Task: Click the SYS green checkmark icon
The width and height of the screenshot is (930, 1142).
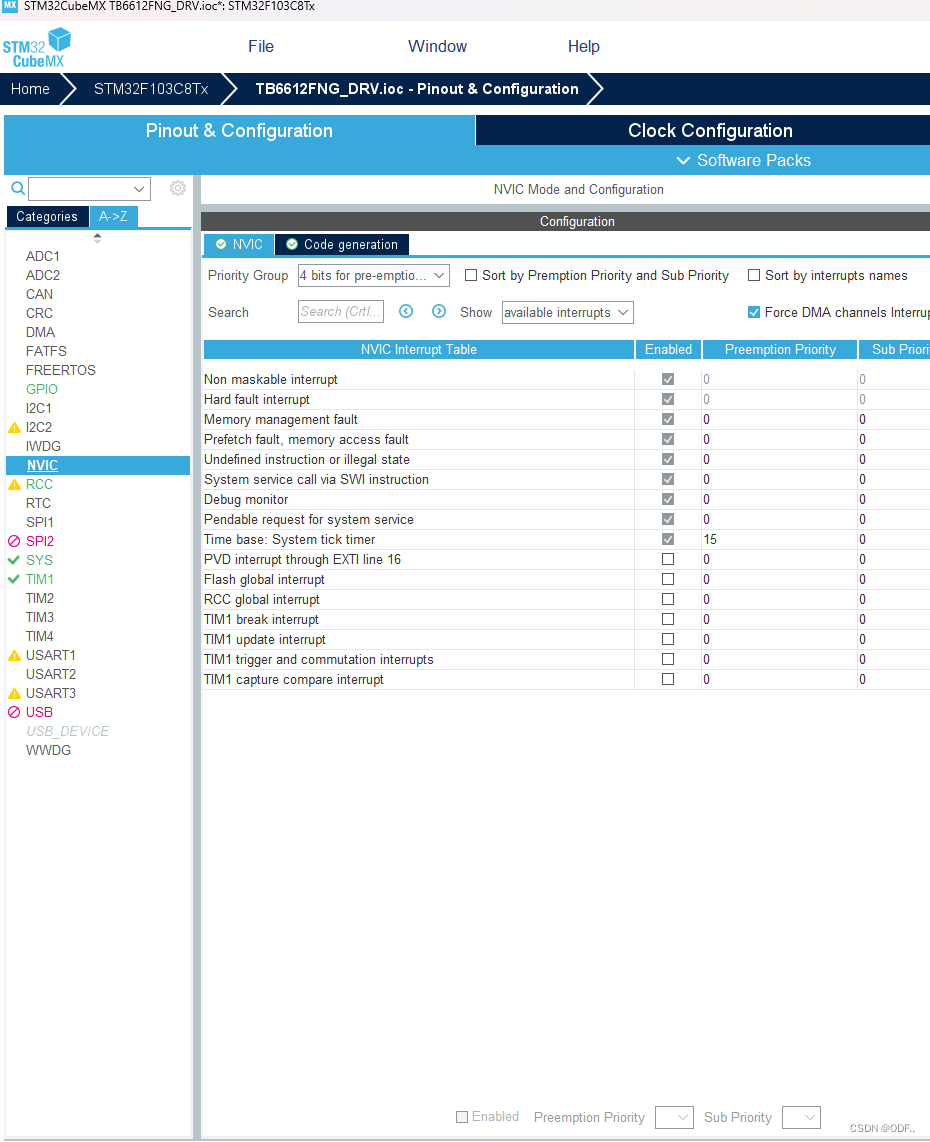Action: pyautogui.click(x=14, y=560)
